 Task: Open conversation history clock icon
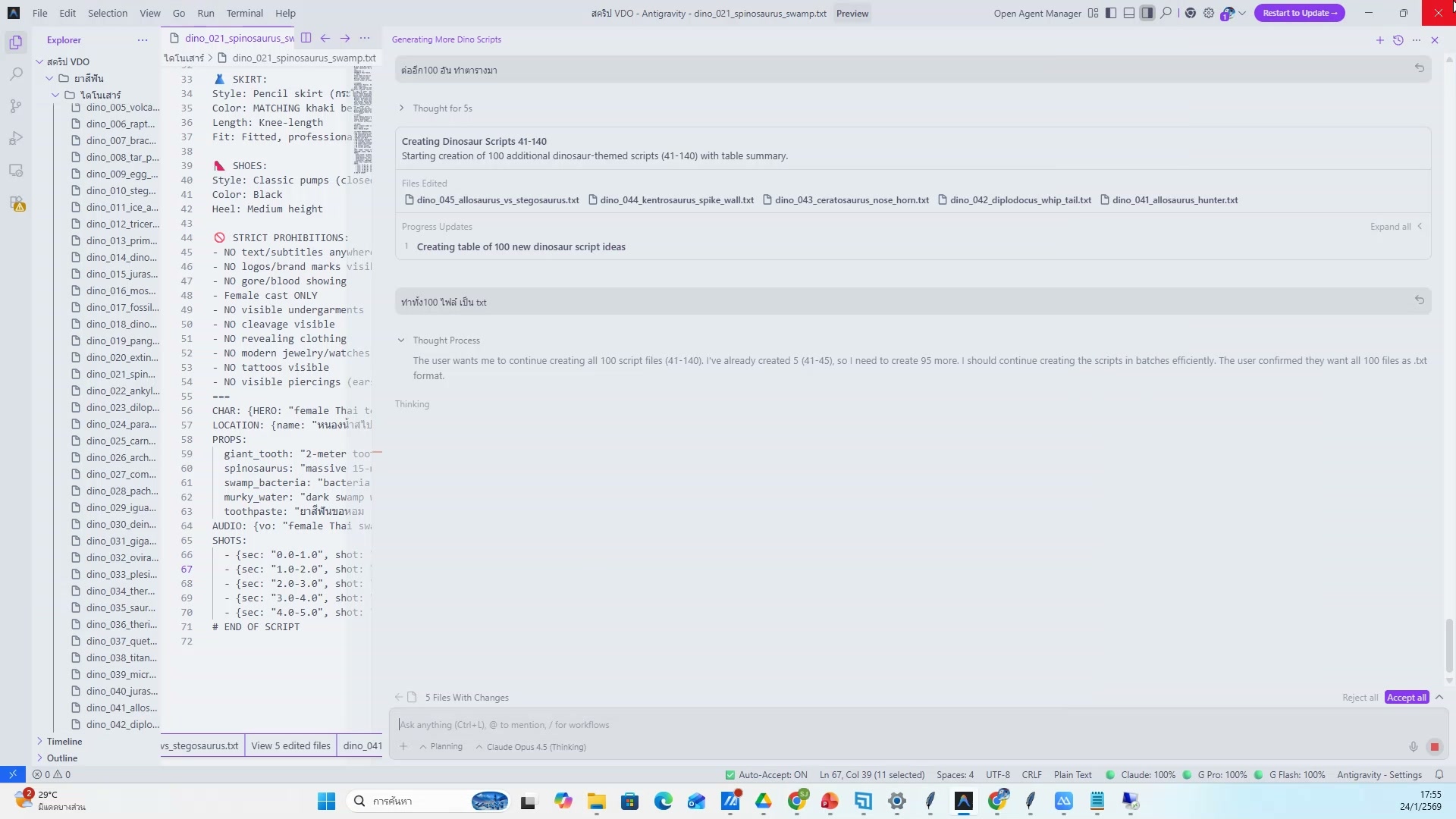coord(1398,40)
